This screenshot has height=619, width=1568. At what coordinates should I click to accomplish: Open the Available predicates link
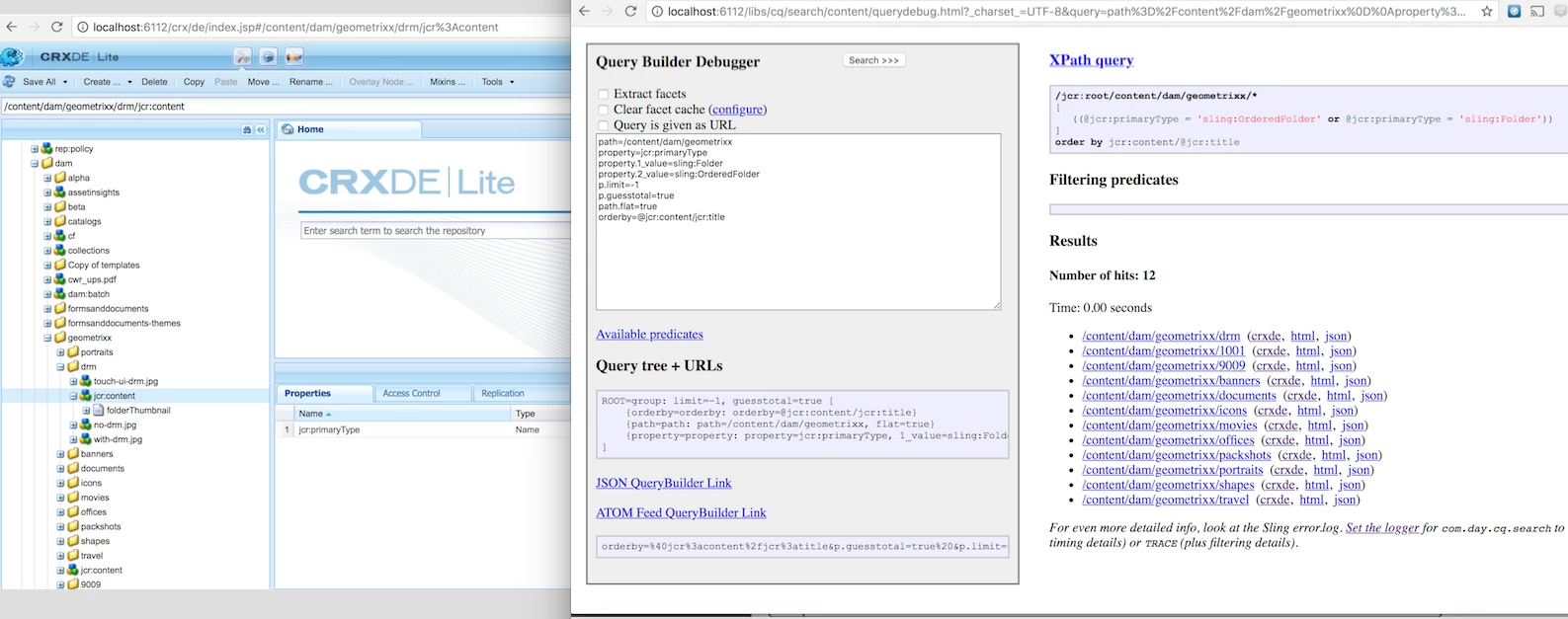coord(649,335)
